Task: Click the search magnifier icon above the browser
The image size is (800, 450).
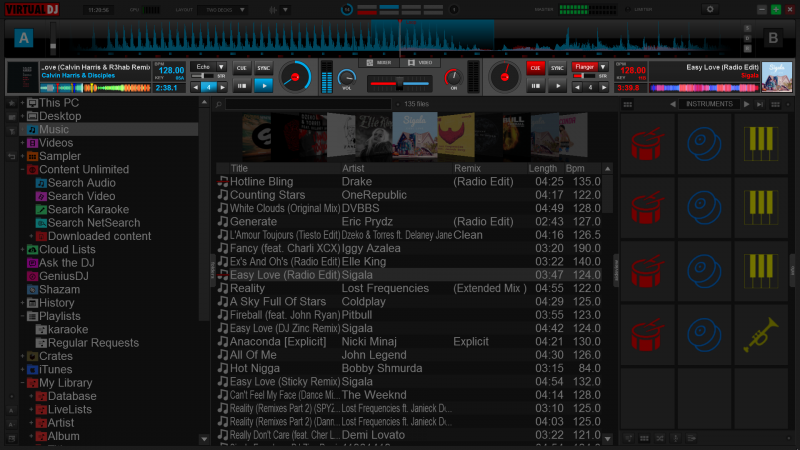Action: click(x=219, y=104)
